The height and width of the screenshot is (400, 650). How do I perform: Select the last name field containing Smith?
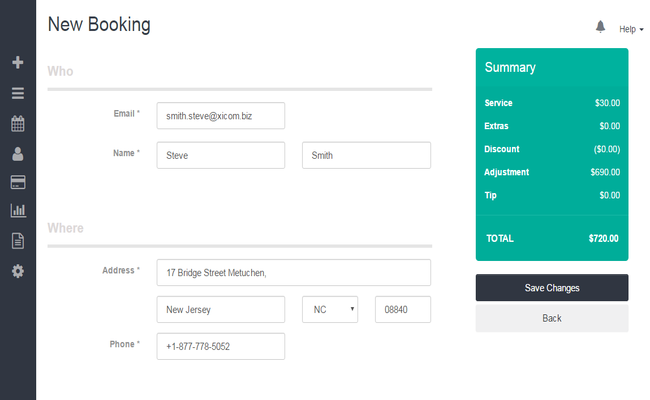point(366,155)
